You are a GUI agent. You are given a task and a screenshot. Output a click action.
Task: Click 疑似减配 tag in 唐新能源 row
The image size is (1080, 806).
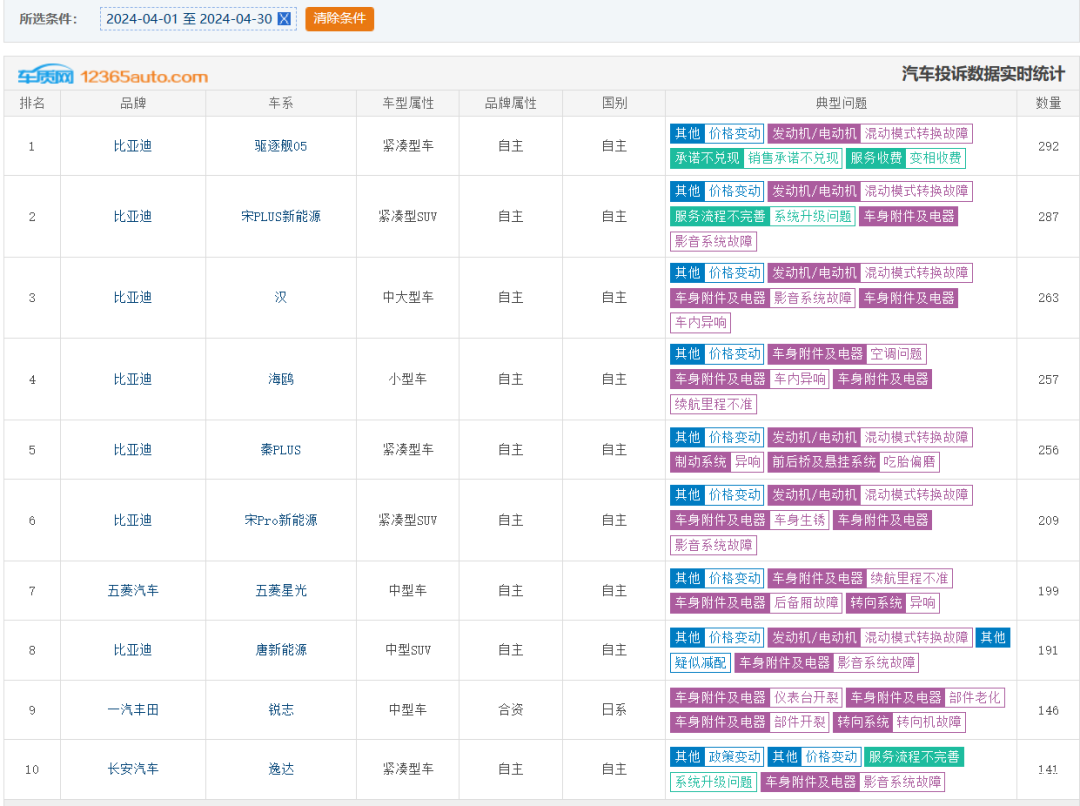(700, 662)
